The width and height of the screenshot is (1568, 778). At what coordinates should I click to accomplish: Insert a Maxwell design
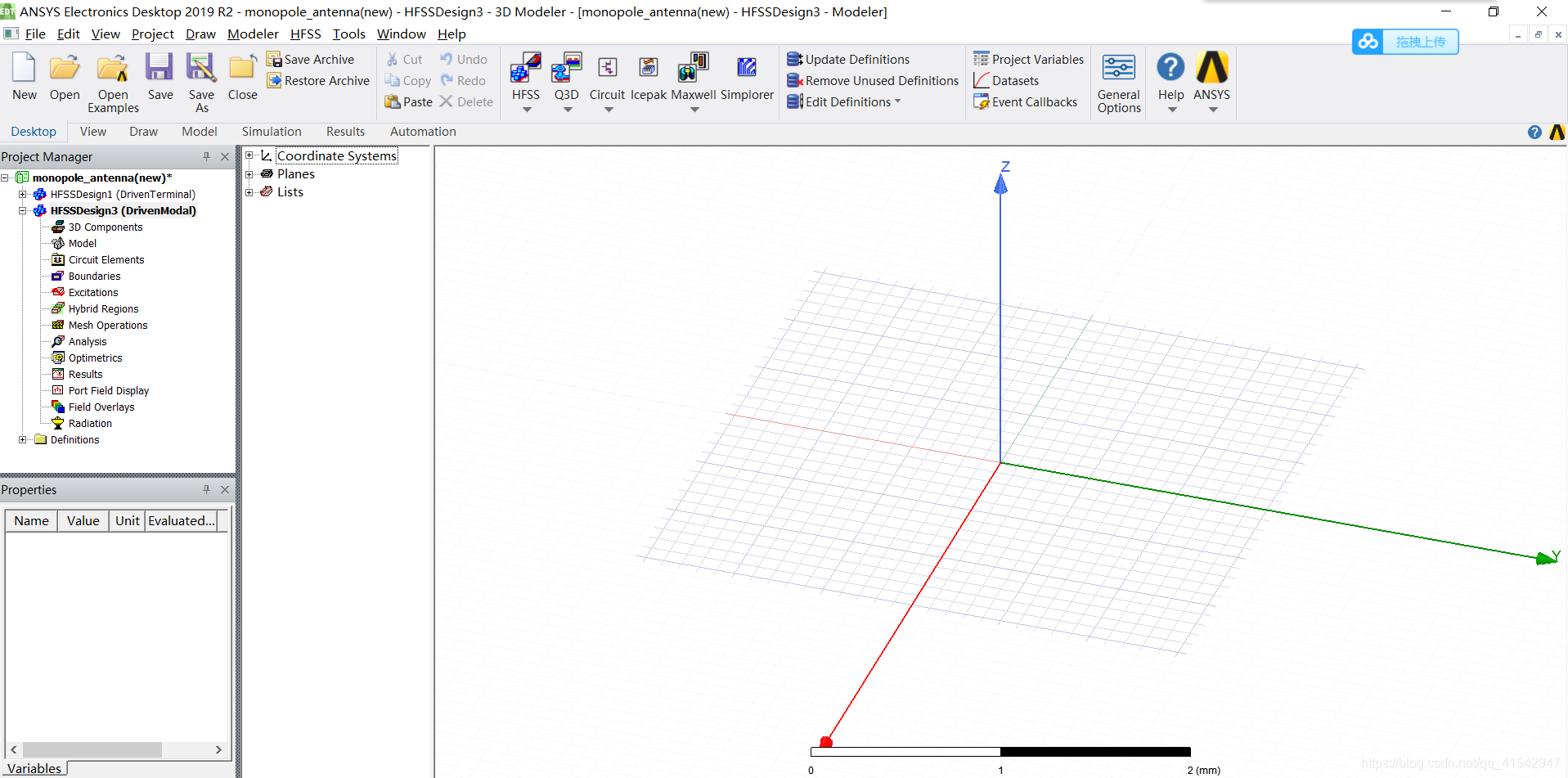pos(694,68)
